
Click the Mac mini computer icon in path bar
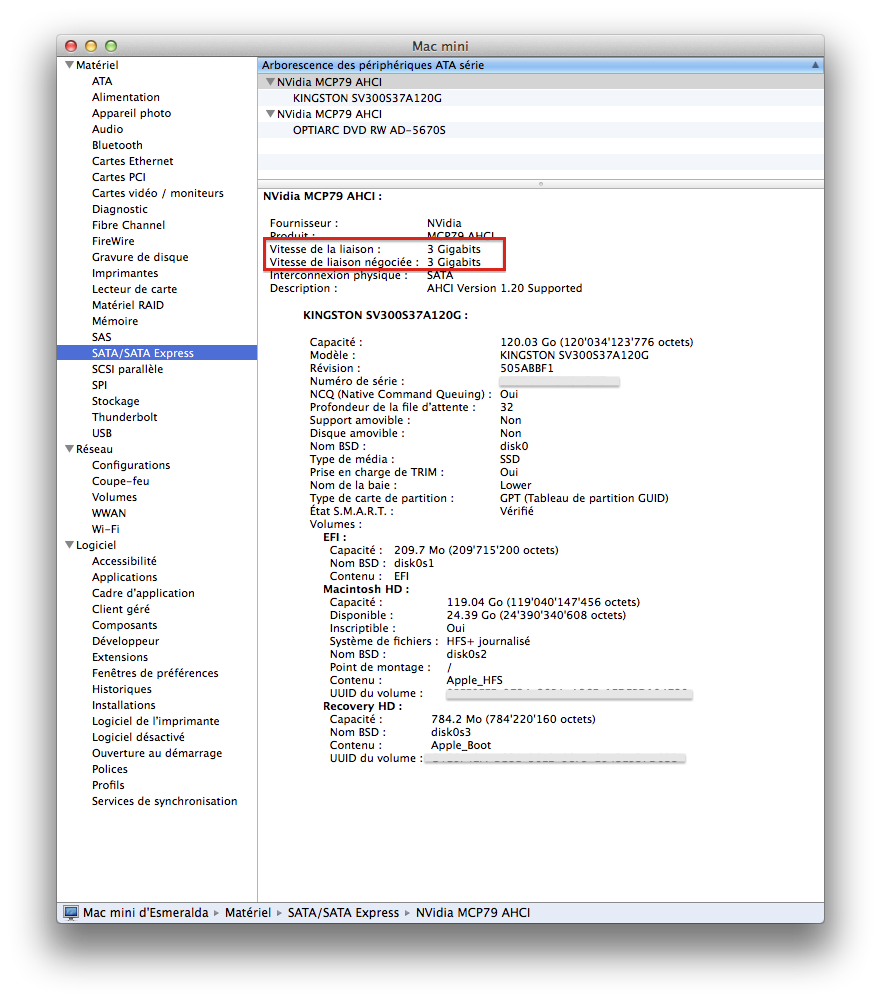(71, 912)
